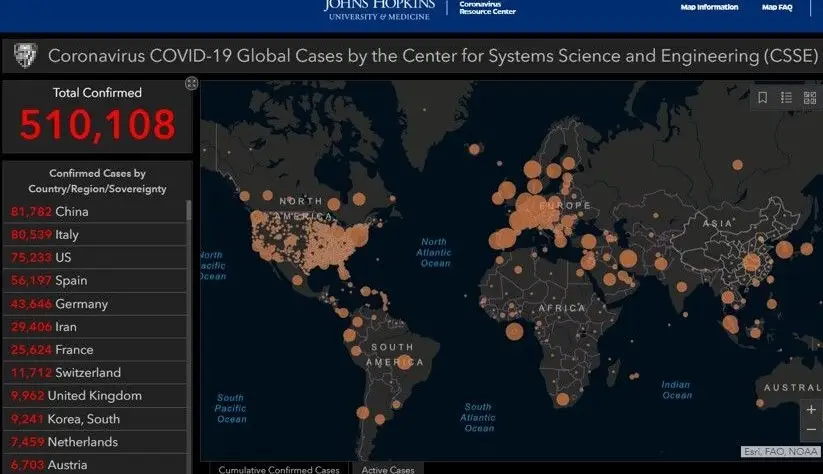Screen dimensions: 823x474
Task: Expand Total Confirmed panel to fullscreen
Action: pos(191,84)
